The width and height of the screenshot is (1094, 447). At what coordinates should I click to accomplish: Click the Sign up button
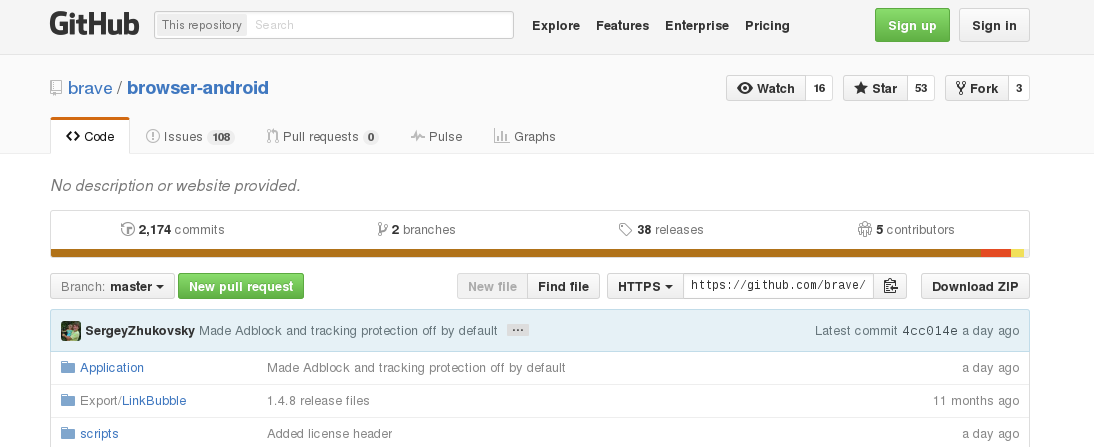pos(913,25)
